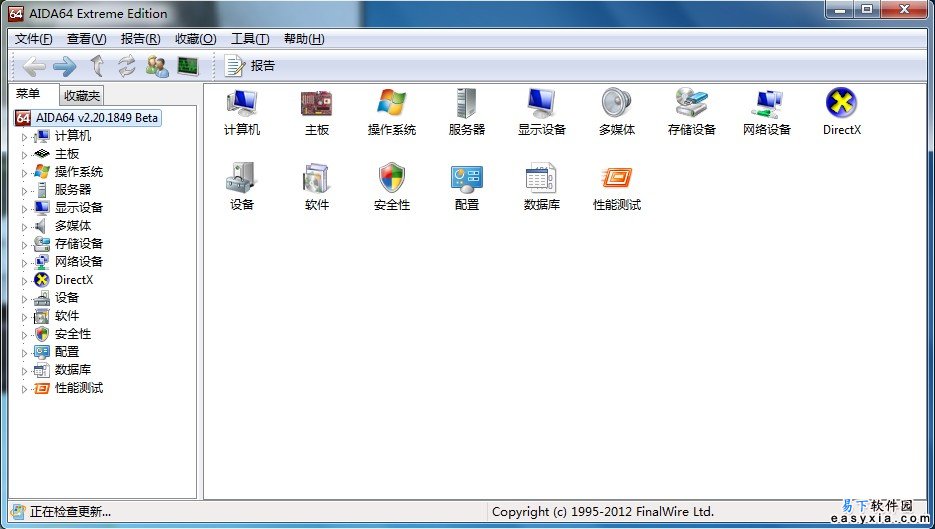Click the update-check icon in status bar

coord(18,511)
